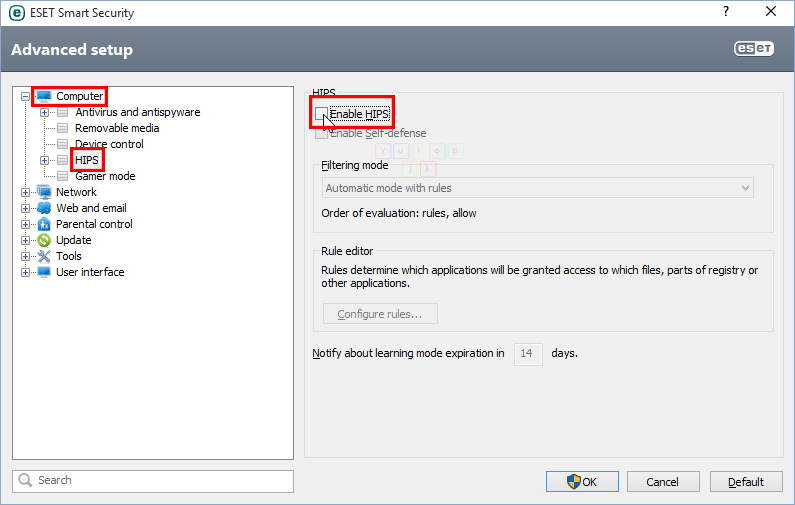Expand the Parental control node

tap(25, 224)
